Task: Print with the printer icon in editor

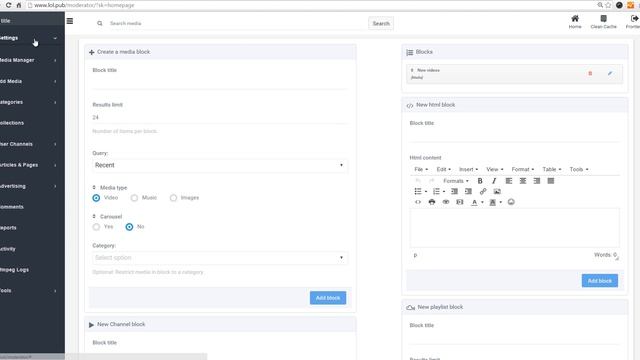Action: pos(432,202)
